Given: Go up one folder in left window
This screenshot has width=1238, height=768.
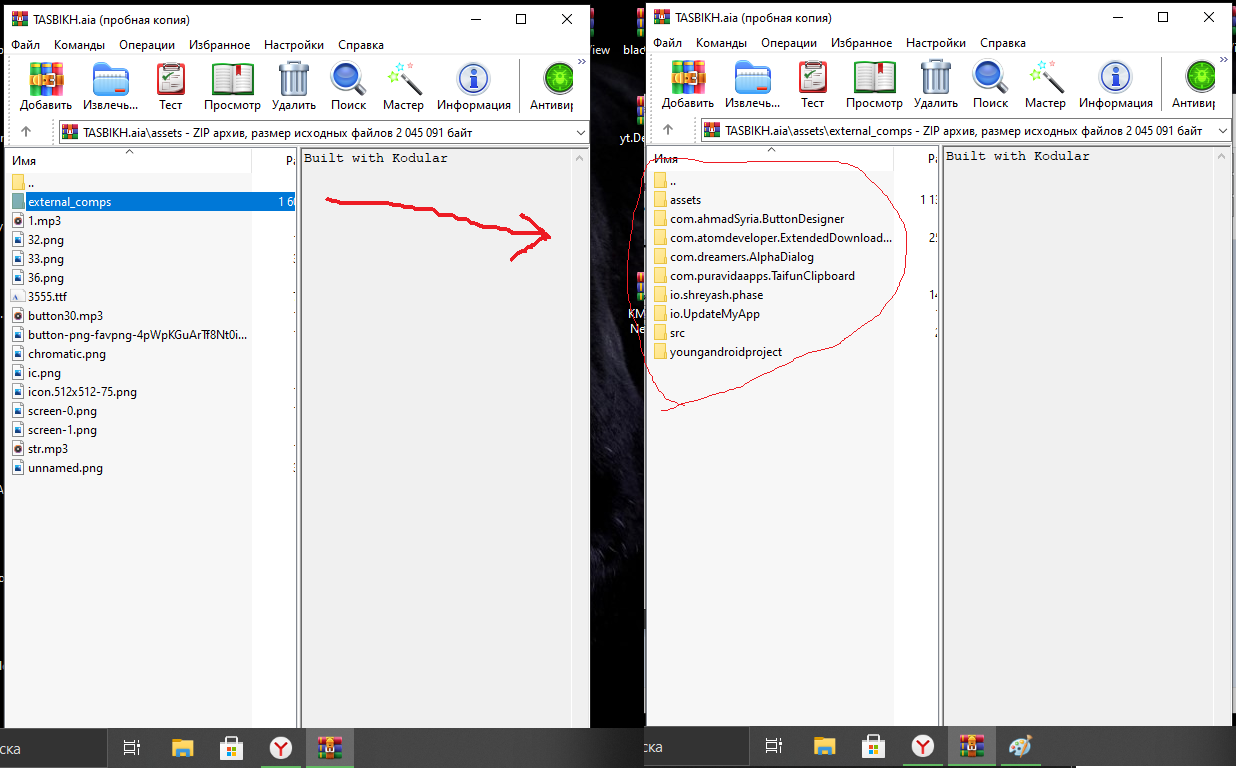Looking at the screenshot, I should coord(26,131).
